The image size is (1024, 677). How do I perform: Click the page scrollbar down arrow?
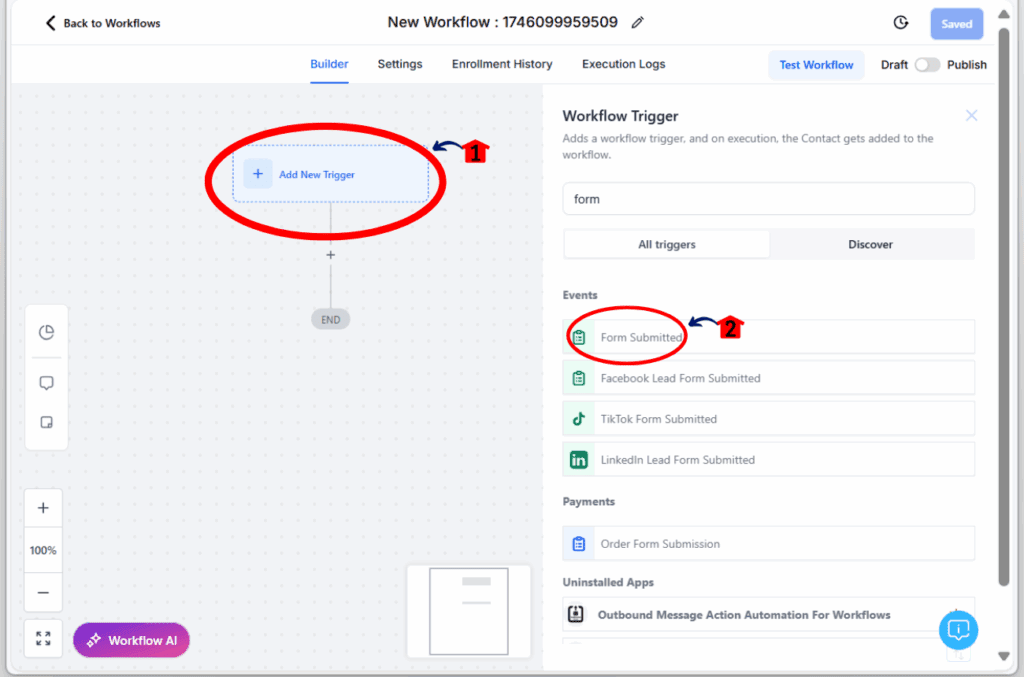pyautogui.click(x=1004, y=656)
